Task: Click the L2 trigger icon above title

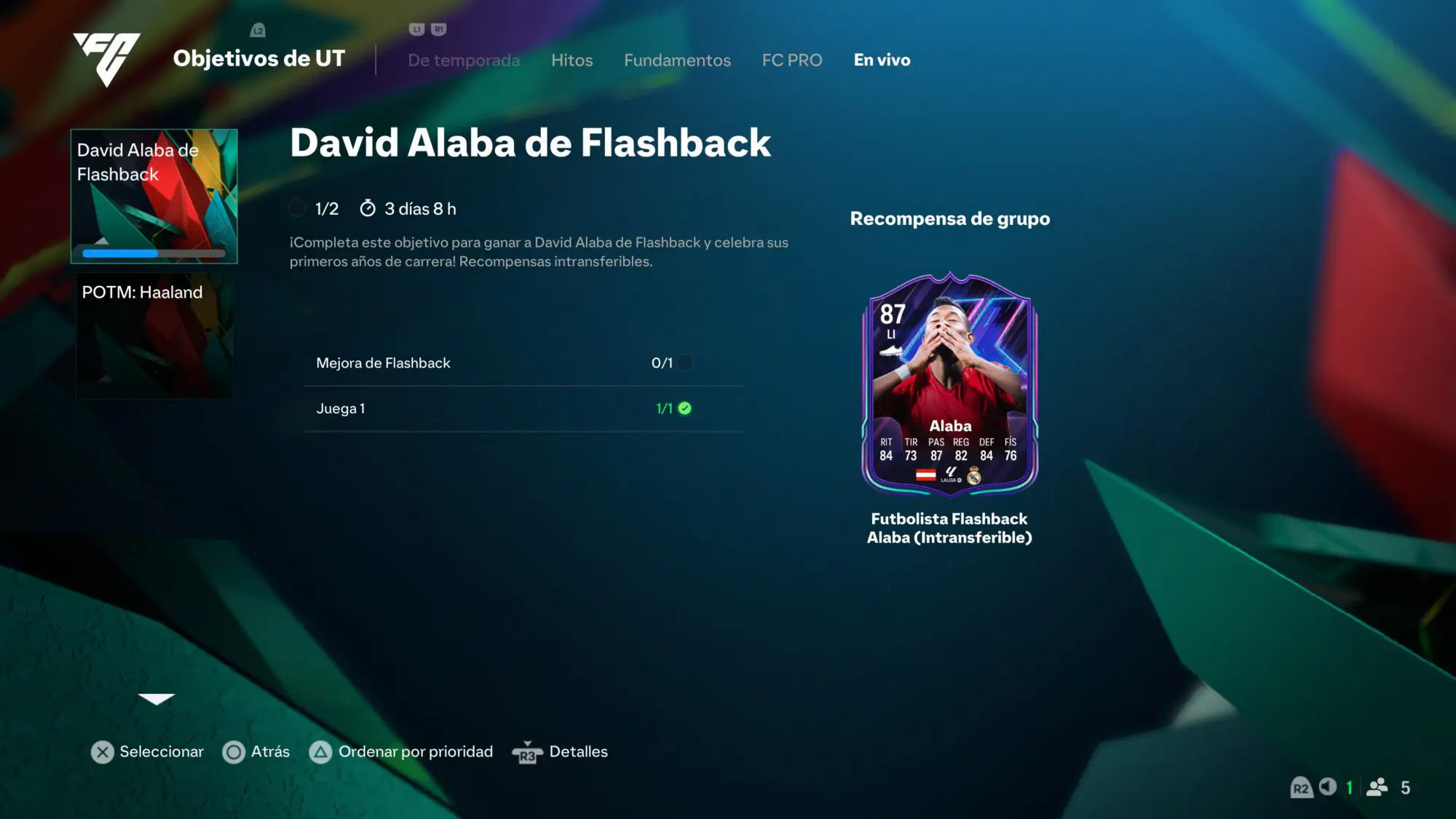Action: 258,30
